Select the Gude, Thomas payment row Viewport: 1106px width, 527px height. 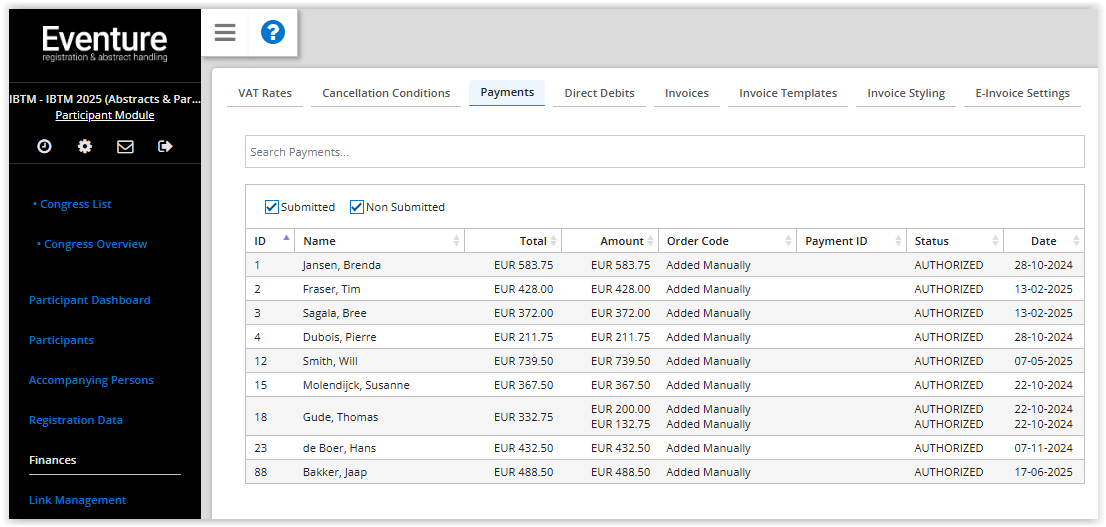(x=340, y=417)
